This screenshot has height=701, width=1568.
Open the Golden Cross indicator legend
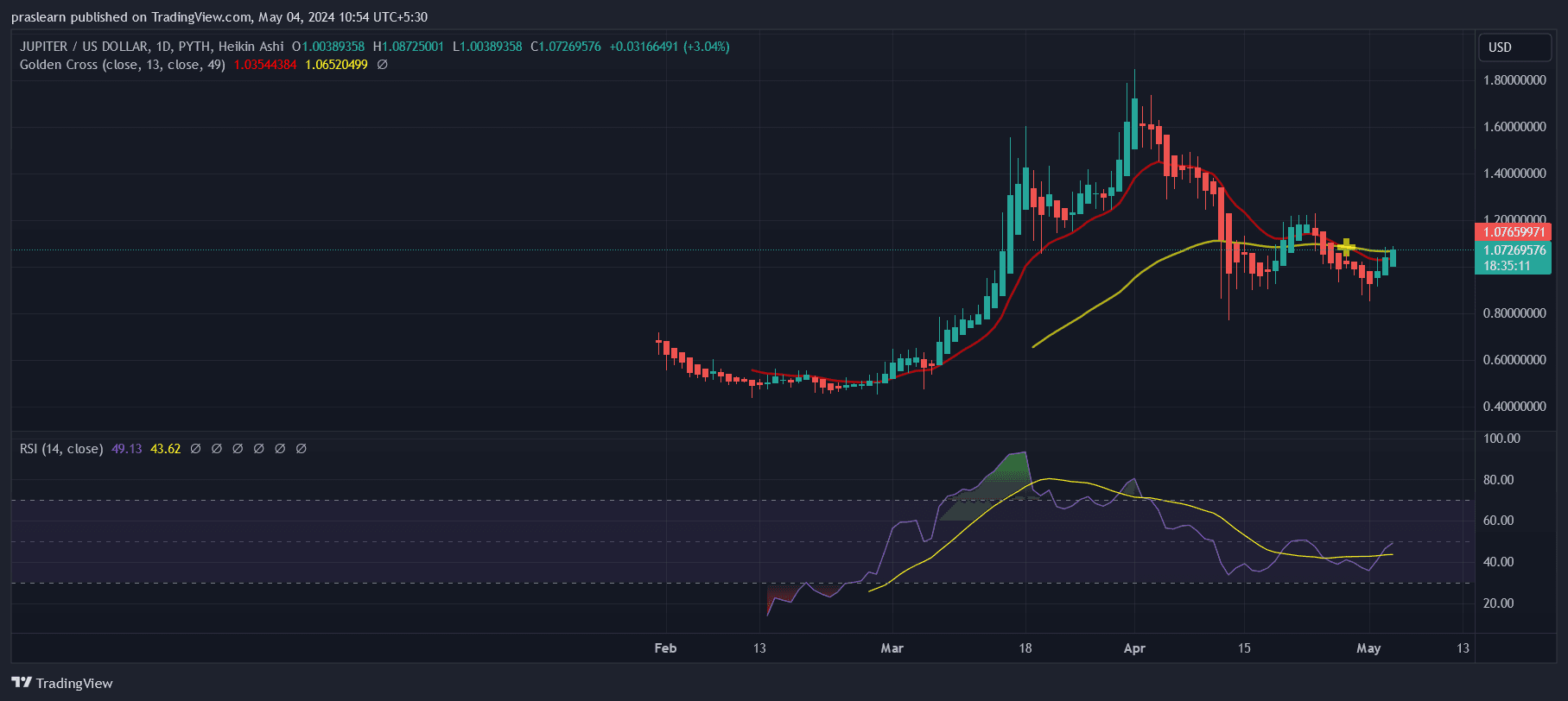point(123,65)
